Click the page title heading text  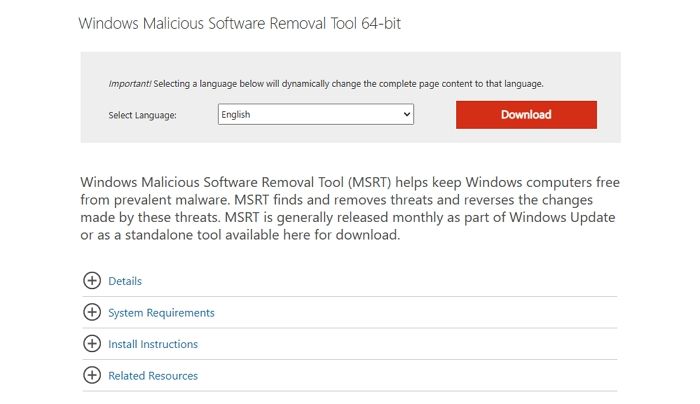(x=241, y=22)
